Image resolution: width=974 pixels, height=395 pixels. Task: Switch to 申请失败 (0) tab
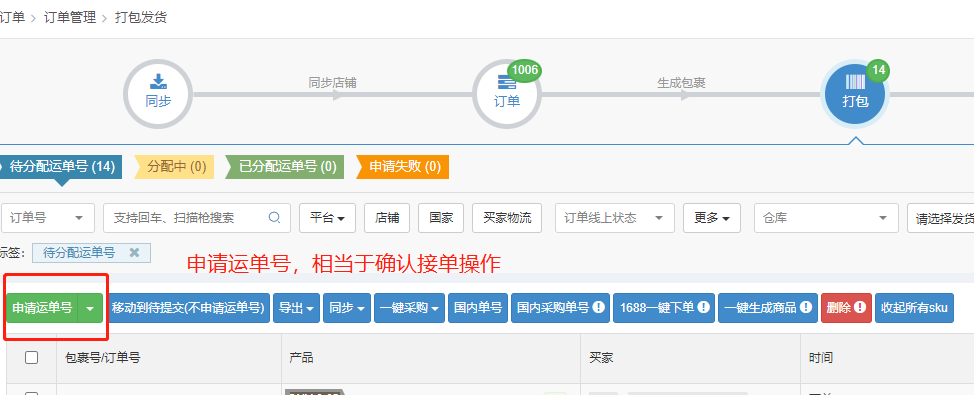click(403, 167)
